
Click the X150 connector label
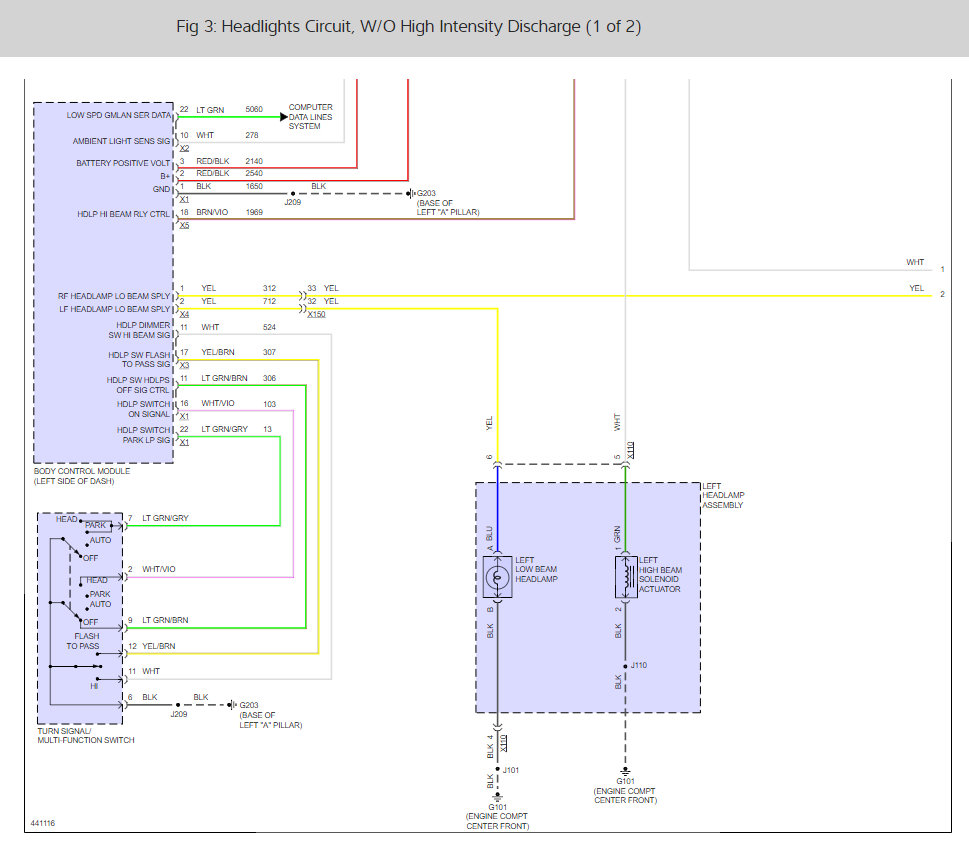[316, 314]
